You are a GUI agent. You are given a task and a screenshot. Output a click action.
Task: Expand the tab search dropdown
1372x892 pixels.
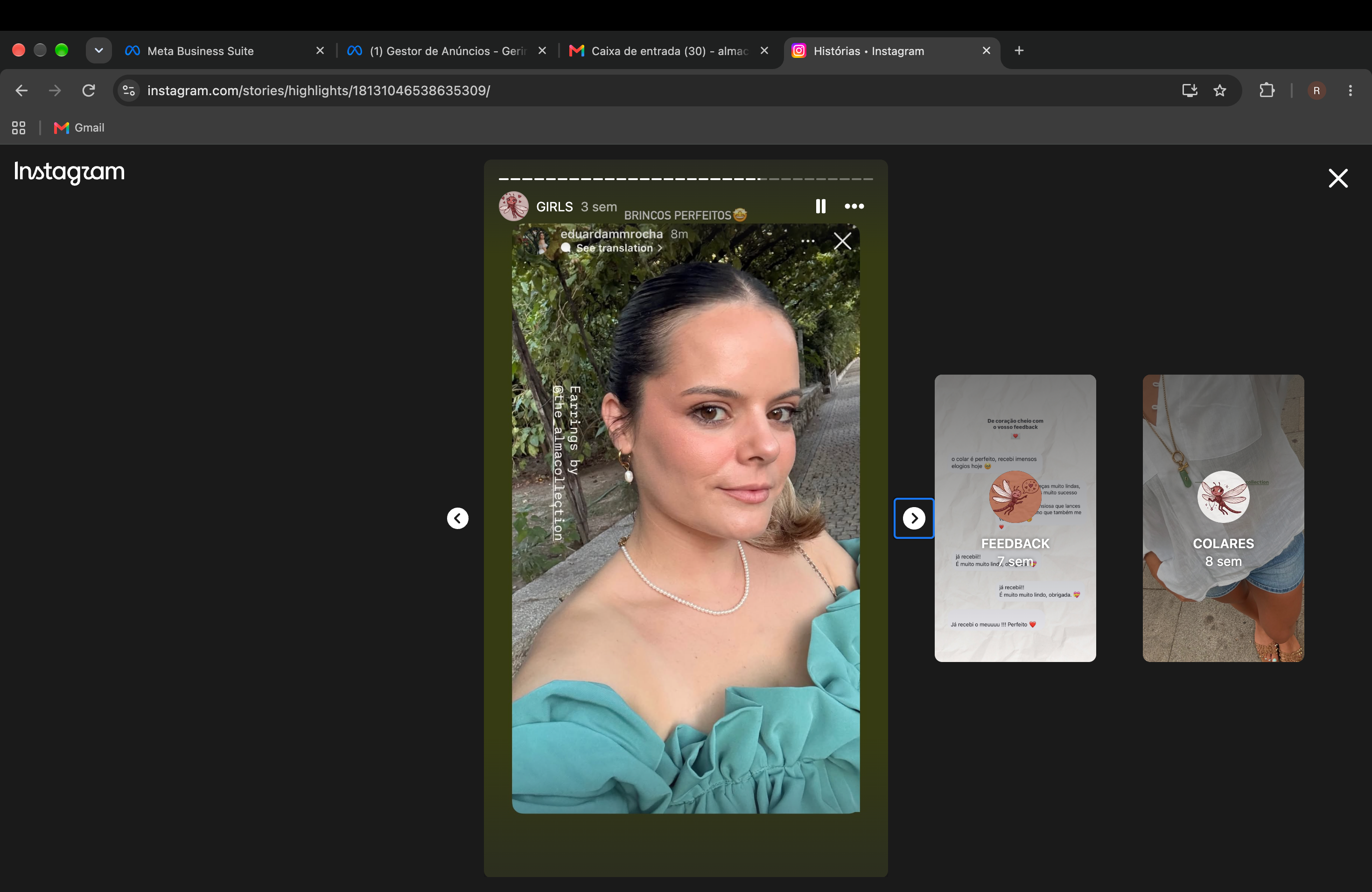[x=98, y=50]
